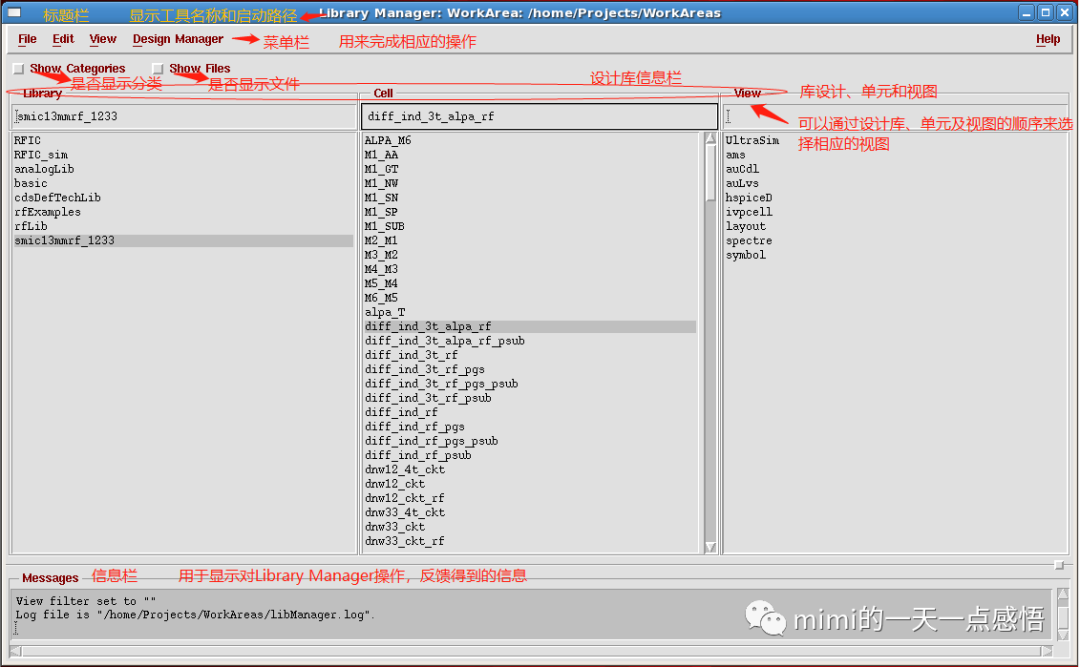Select the dnw12_4t_ckt cell
The width and height of the screenshot is (1080, 667).
[x=405, y=470]
